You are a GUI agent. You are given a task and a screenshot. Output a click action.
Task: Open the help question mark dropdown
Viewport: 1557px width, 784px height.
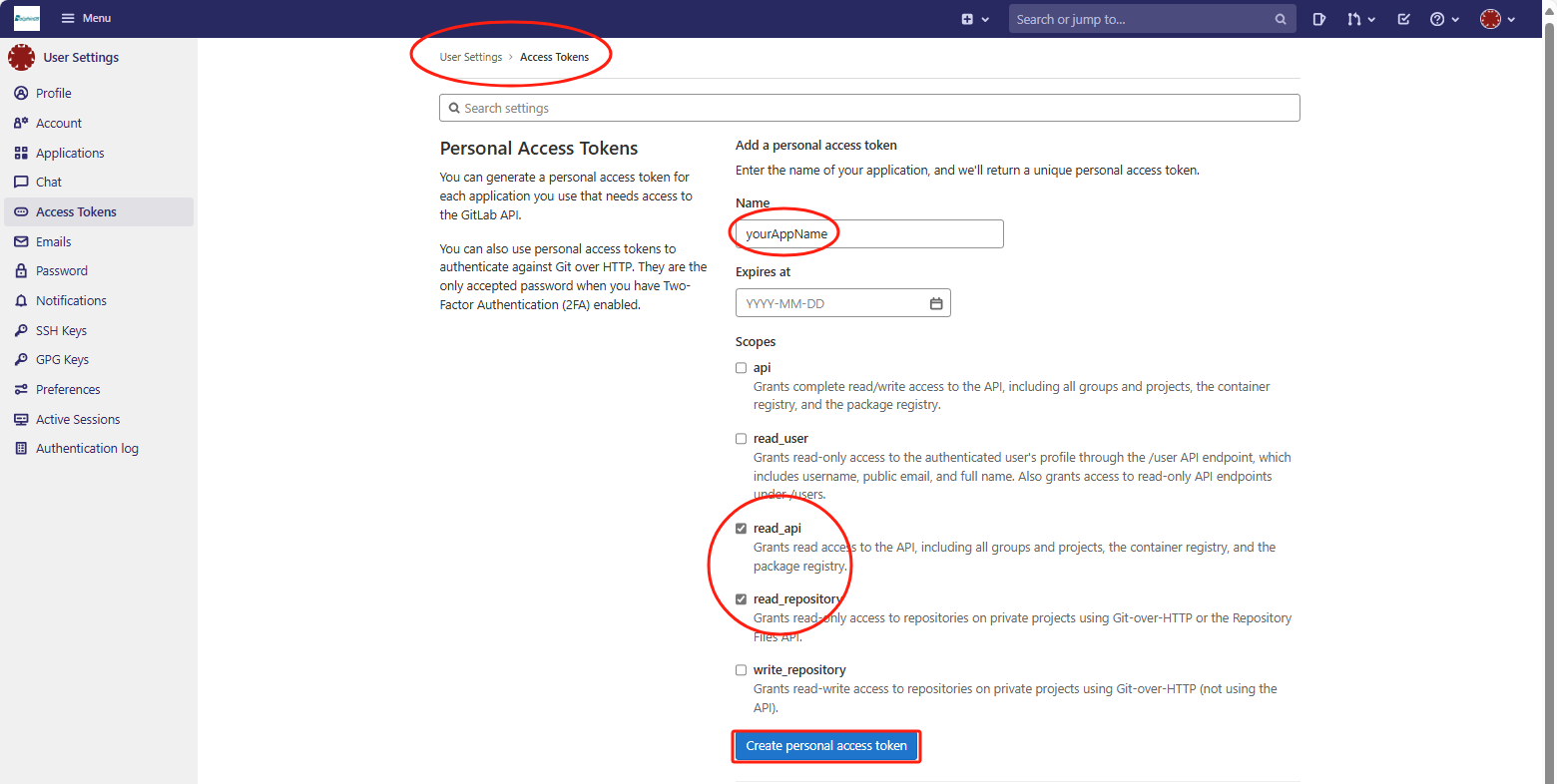pyautogui.click(x=1443, y=19)
